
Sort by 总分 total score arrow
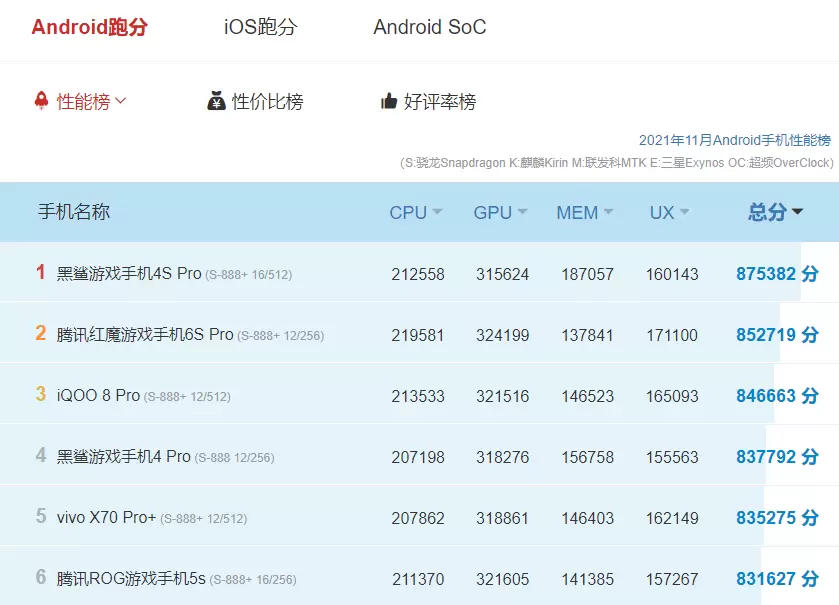coord(797,212)
